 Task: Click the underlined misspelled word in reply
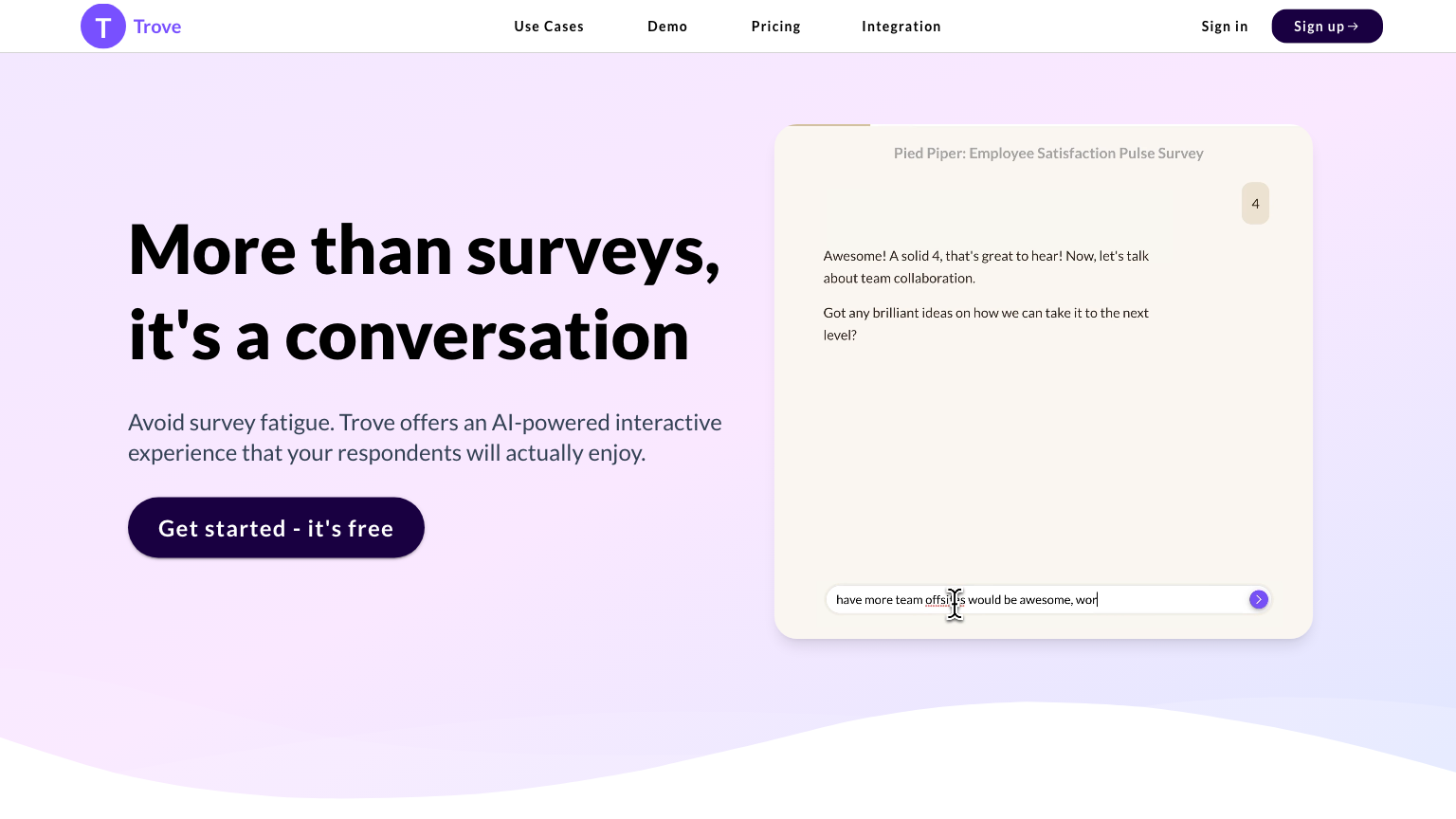point(937,600)
